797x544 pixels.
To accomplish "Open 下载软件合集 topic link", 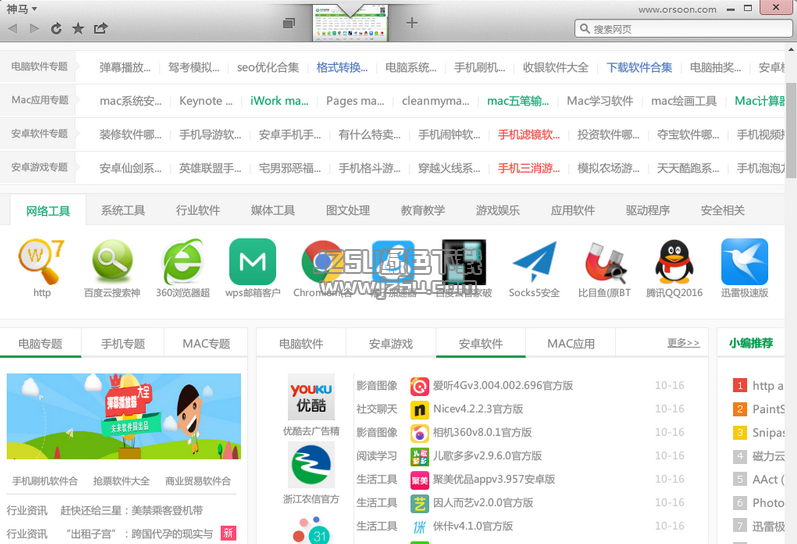I will [x=639, y=67].
